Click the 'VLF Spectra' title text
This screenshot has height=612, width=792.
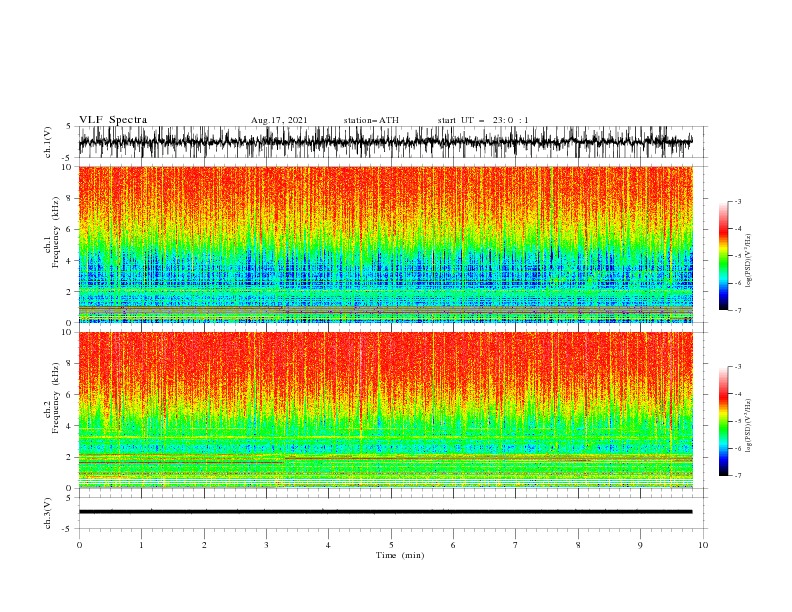coord(113,120)
